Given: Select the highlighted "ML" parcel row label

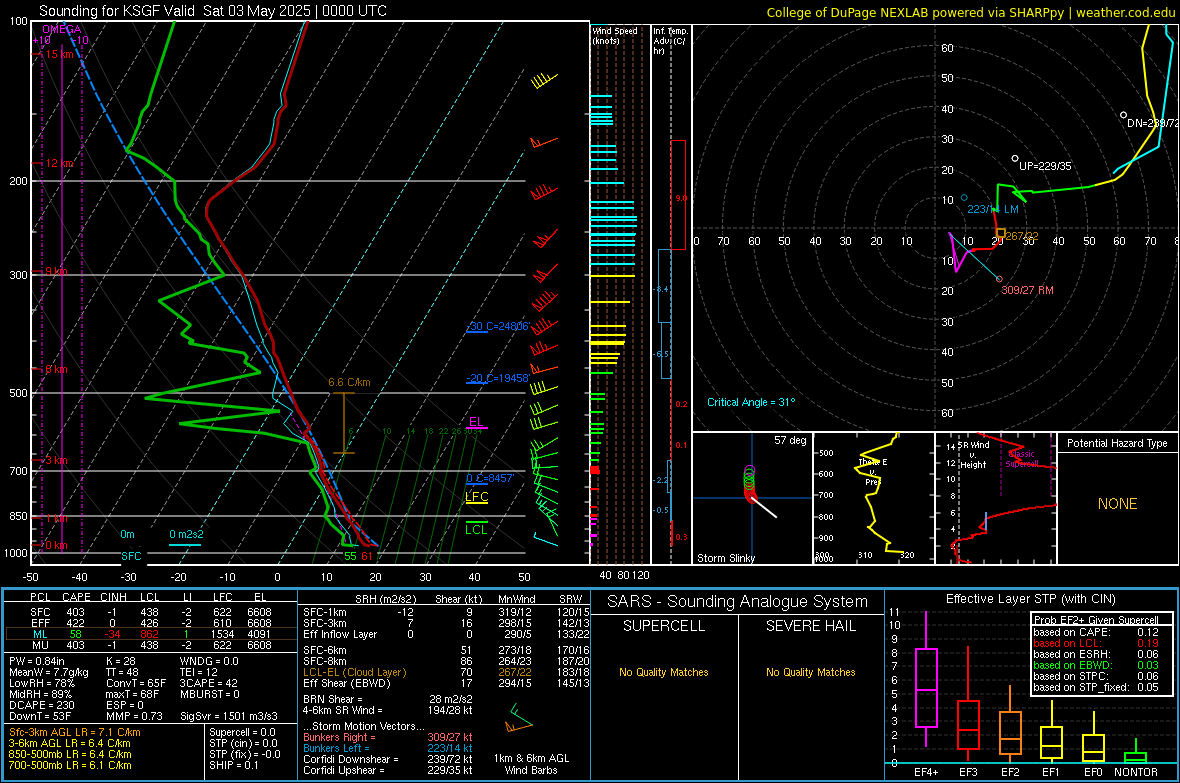Looking at the screenshot, I should (x=40, y=634).
